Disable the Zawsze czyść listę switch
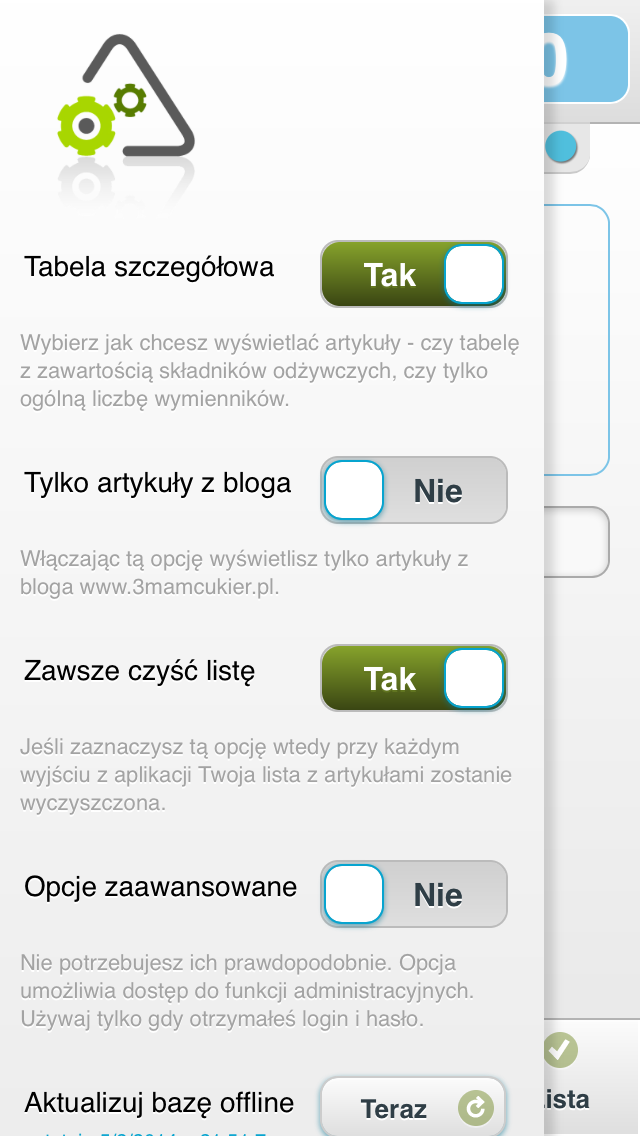Viewport: 640px width, 1136px height. click(x=413, y=678)
